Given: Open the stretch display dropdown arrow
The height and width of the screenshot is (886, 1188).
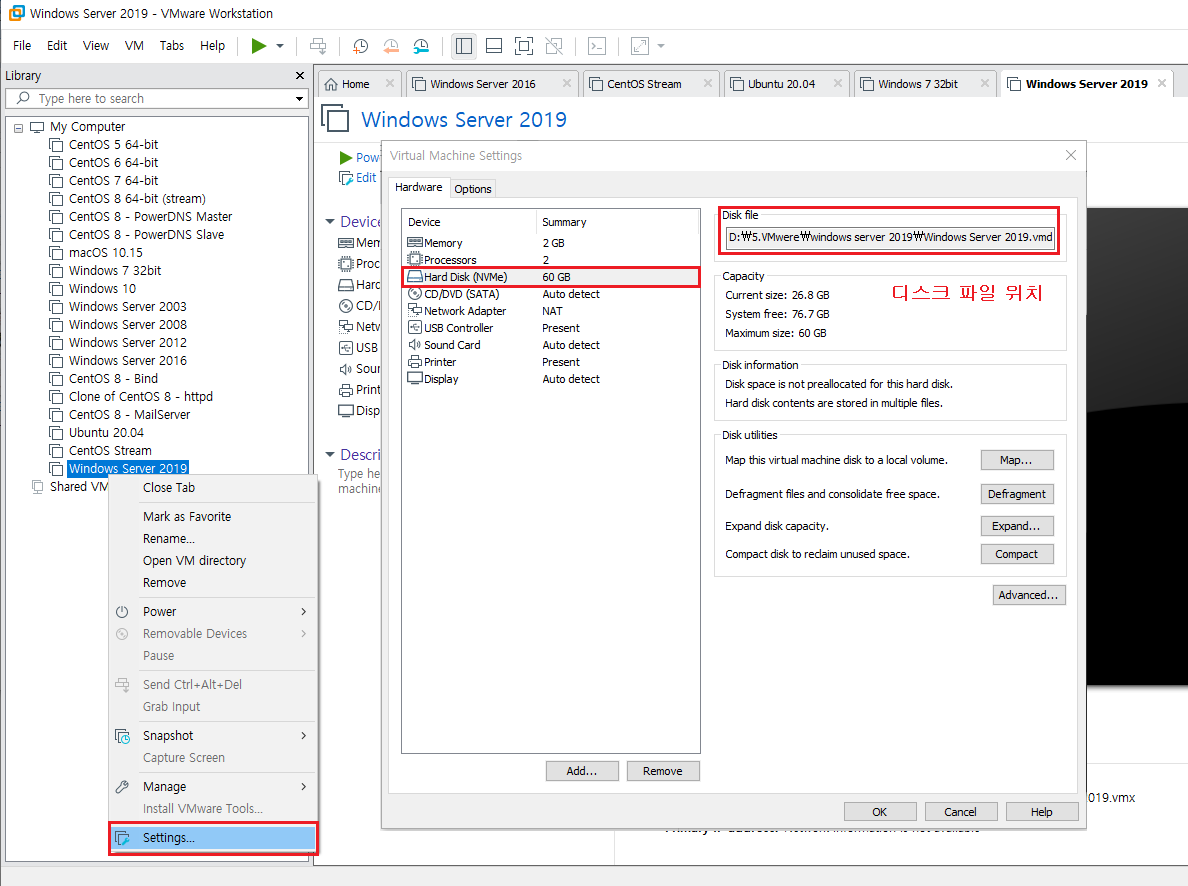Looking at the screenshot, I should [661, 46].
